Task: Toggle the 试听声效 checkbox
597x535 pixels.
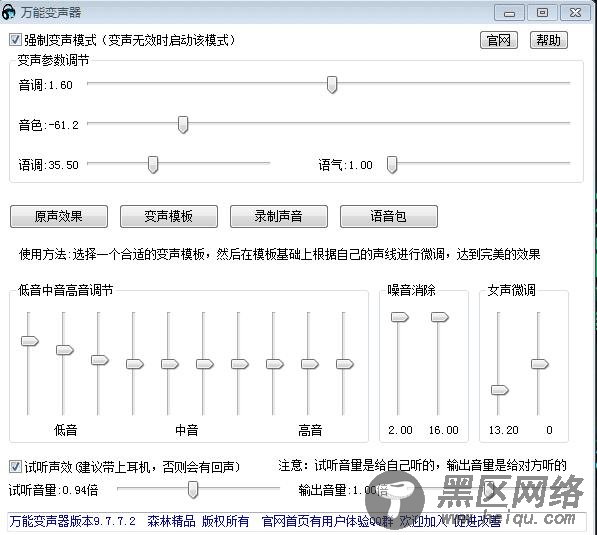Action: point(15,466)
